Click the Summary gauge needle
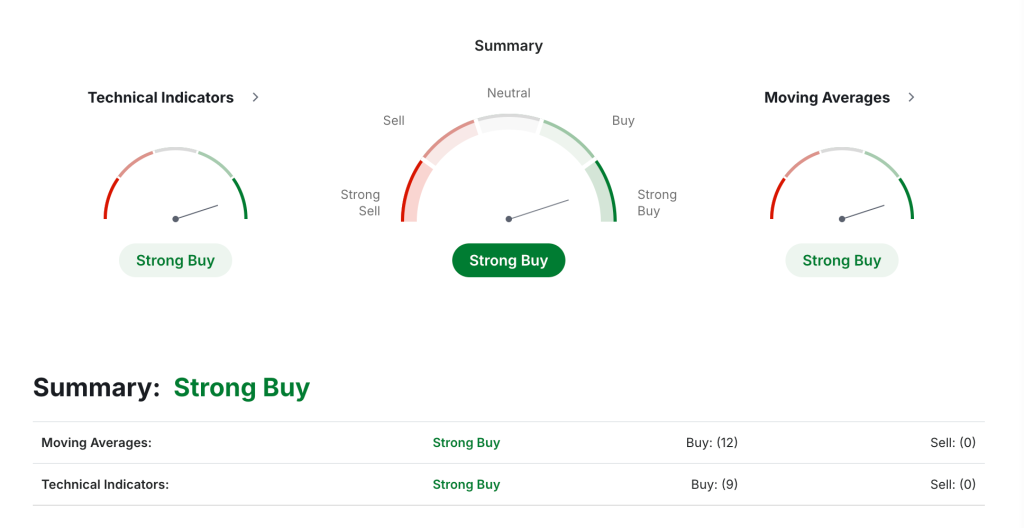The image size is (1024, 528). [538, 210]
